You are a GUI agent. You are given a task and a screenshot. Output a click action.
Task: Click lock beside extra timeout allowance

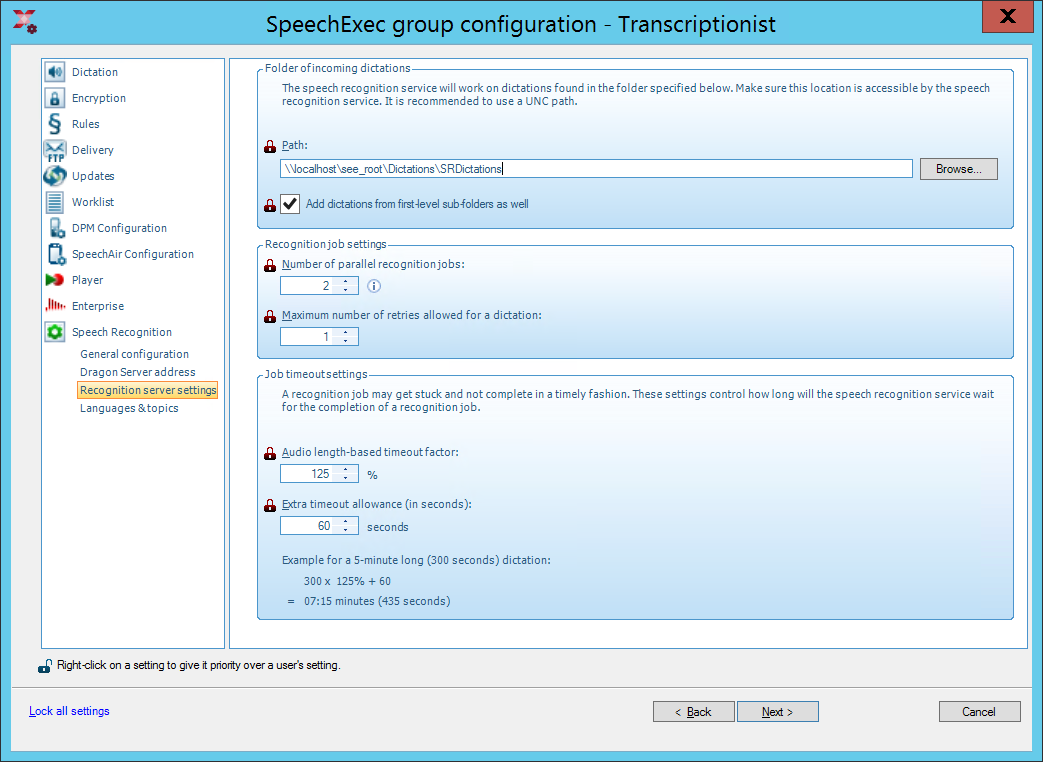(x=270, y=505)
